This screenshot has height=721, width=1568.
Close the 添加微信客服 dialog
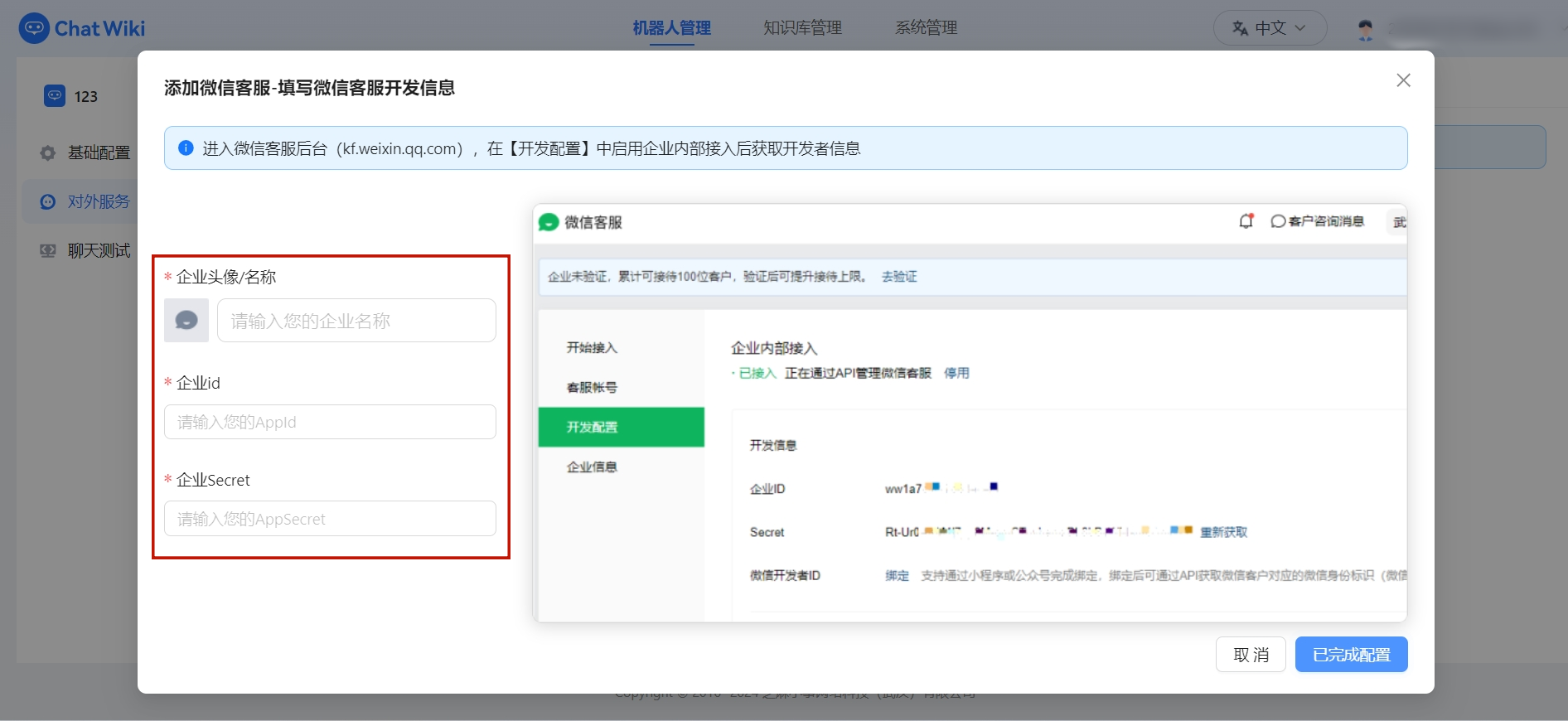(1403, 80)
